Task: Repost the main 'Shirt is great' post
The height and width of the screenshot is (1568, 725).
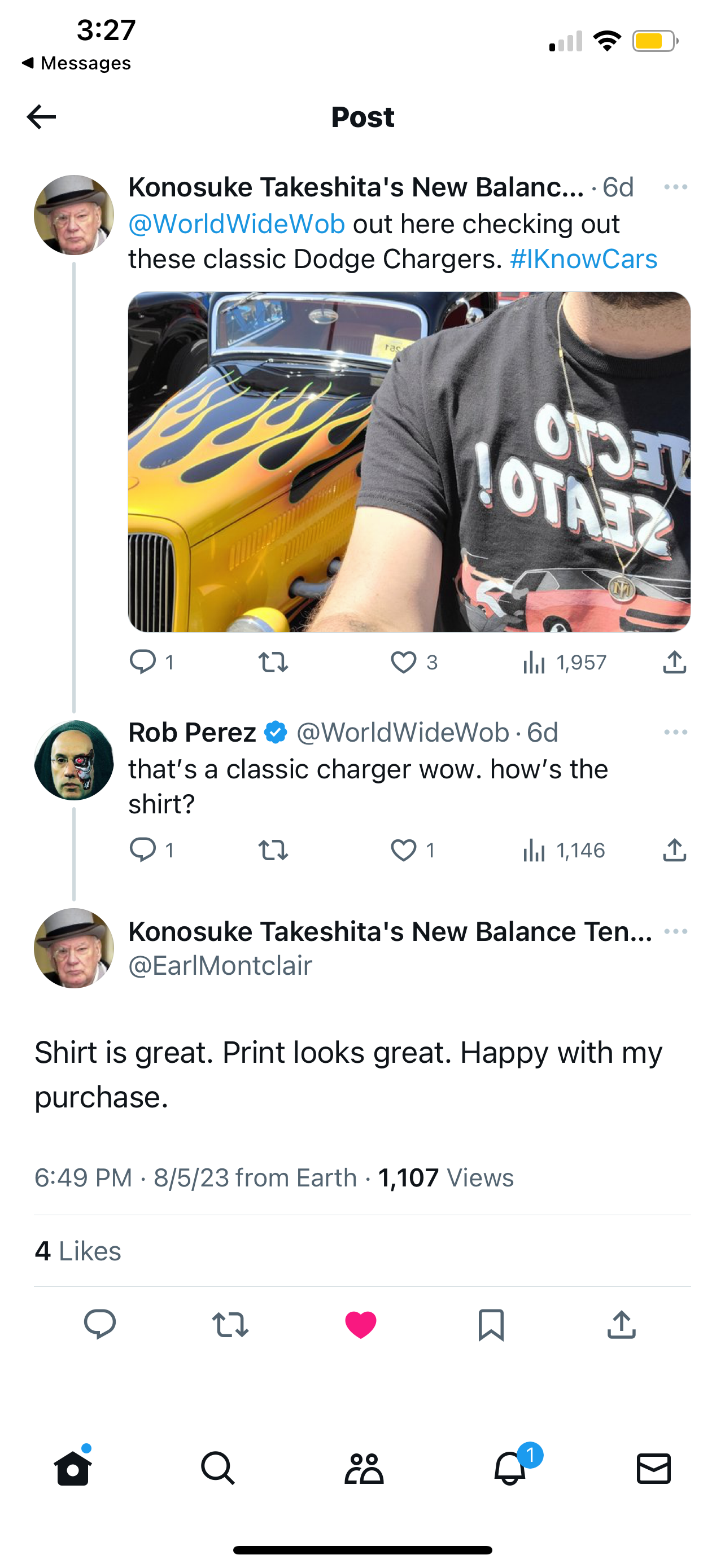Action: [230, 1325]
